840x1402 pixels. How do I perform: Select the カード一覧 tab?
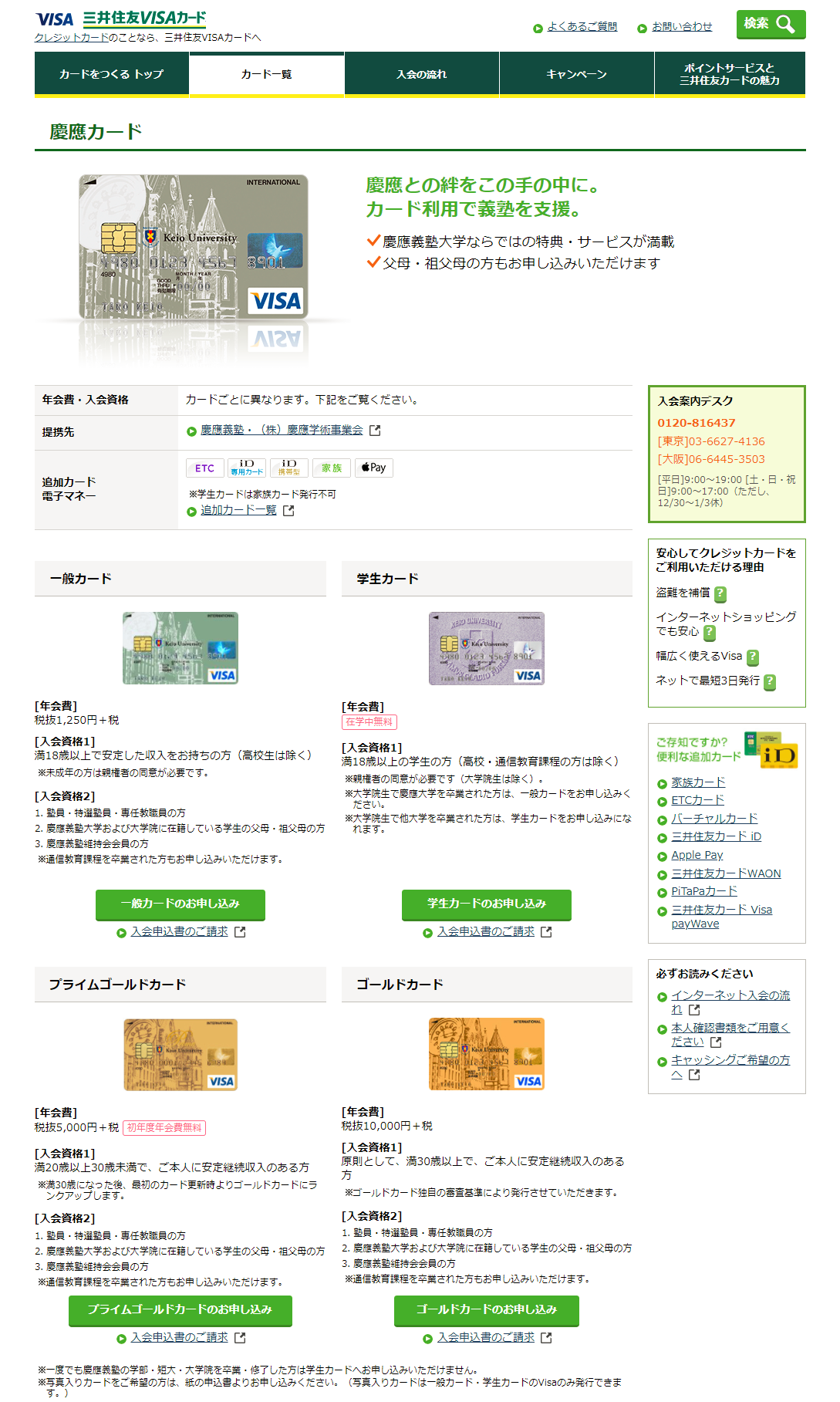tap(267, 74)
